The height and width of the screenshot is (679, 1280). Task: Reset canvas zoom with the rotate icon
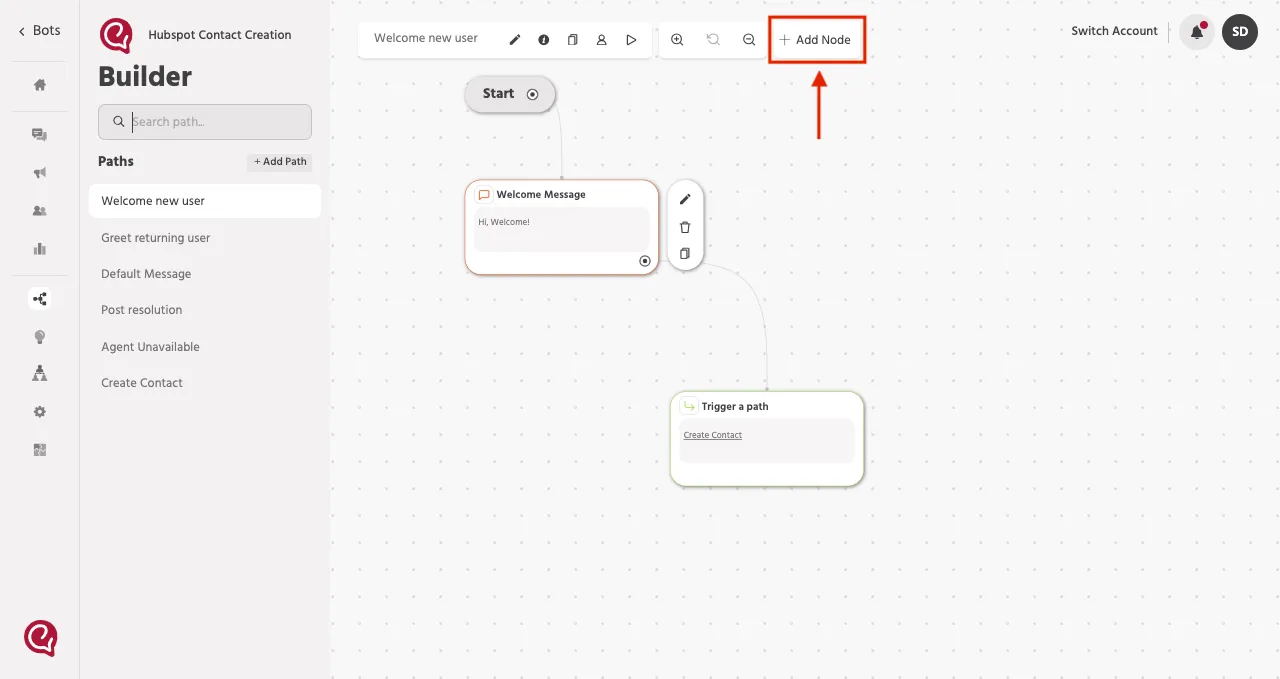click(713, 40)
